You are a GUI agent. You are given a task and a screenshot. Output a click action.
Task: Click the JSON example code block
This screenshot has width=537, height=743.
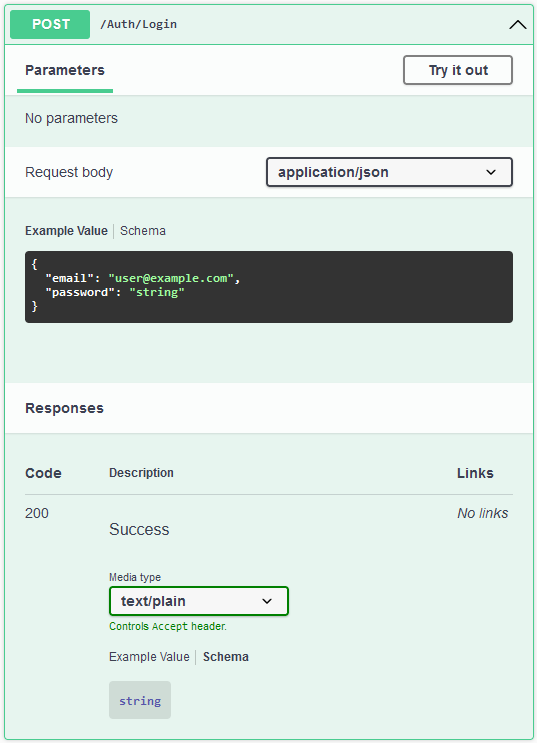[269, 287]
